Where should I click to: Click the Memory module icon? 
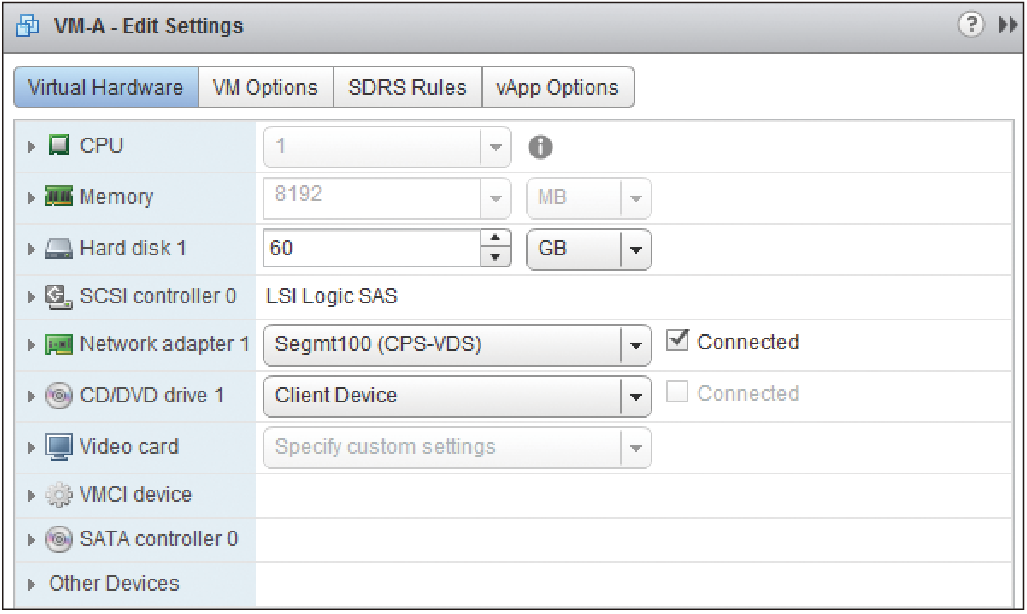[x=59, y=196]
